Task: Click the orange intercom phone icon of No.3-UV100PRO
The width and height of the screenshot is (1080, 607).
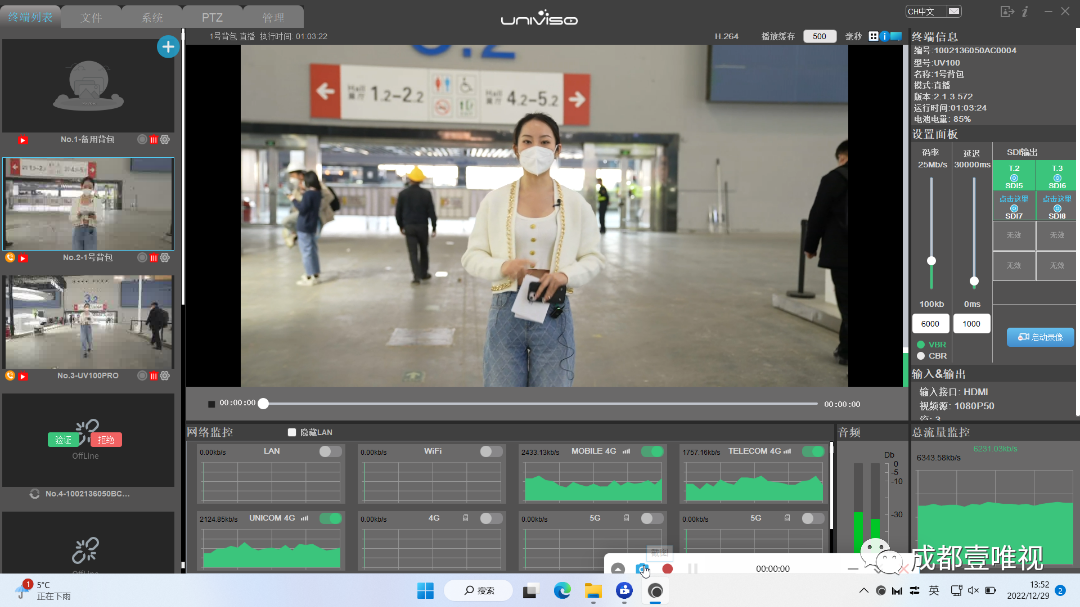Action: tap(10, 375)
